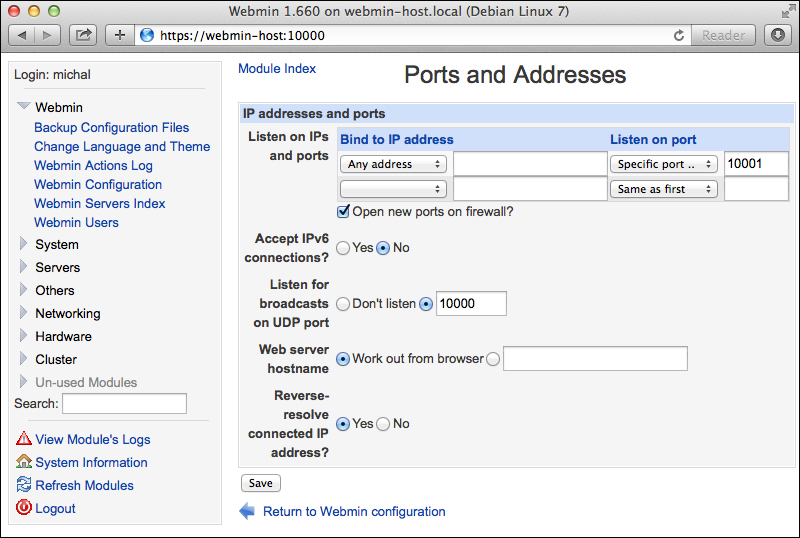The image size is (800, 538).
Task: Open Webmin Configuration in sidebar
Action: coord(98,184)
